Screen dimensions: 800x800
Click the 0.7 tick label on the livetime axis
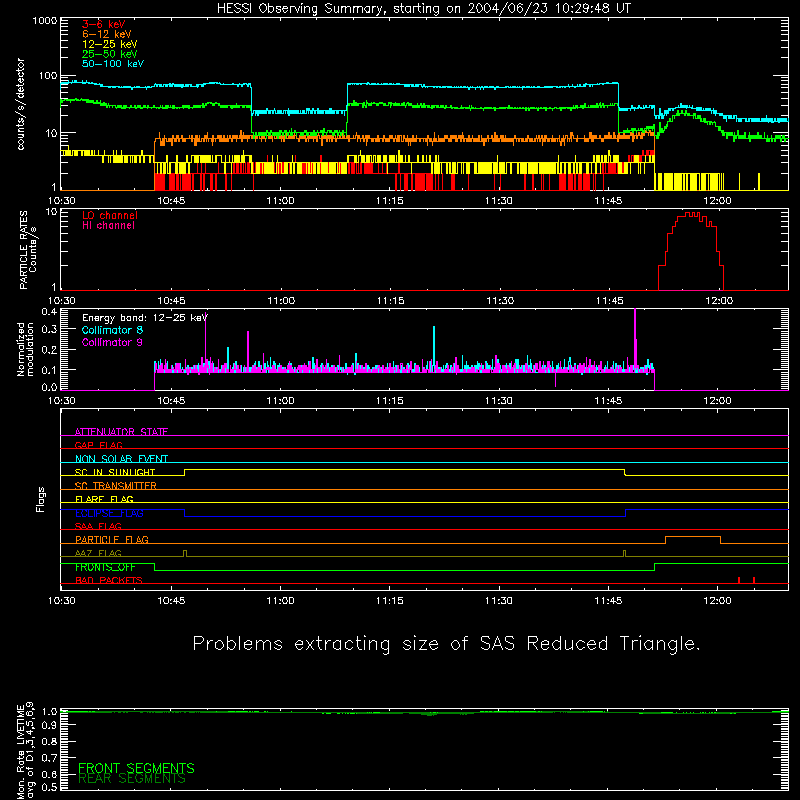(x=49, y=758)
